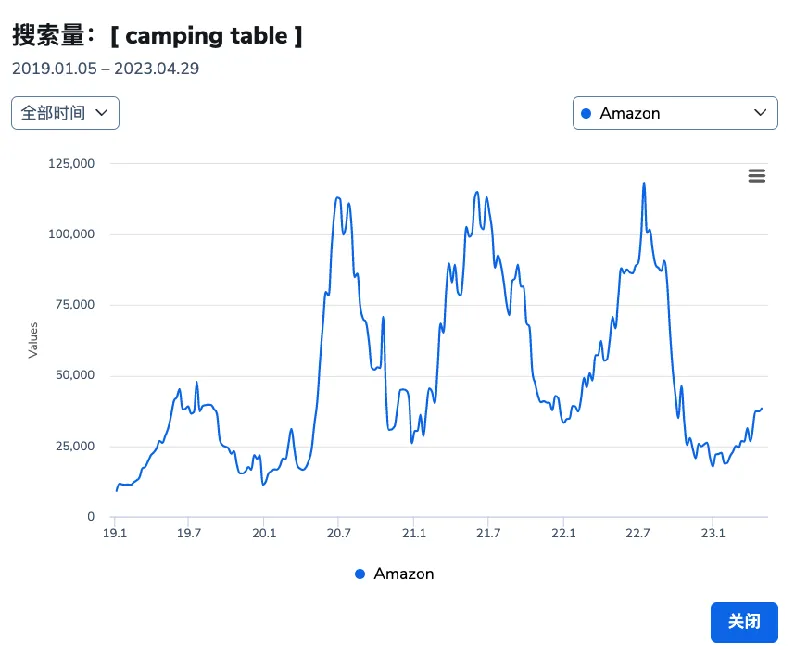The height and width of the screenshot is (657, 796).
Task: Click the 19.7 x-axis label
Action: coord(189,533)
